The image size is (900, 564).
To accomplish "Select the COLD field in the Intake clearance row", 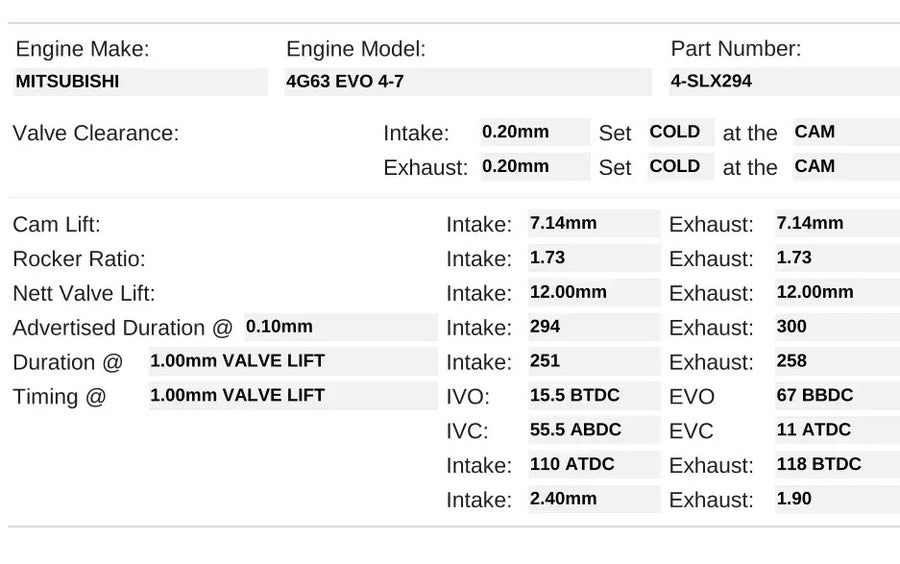I will 680,132.
